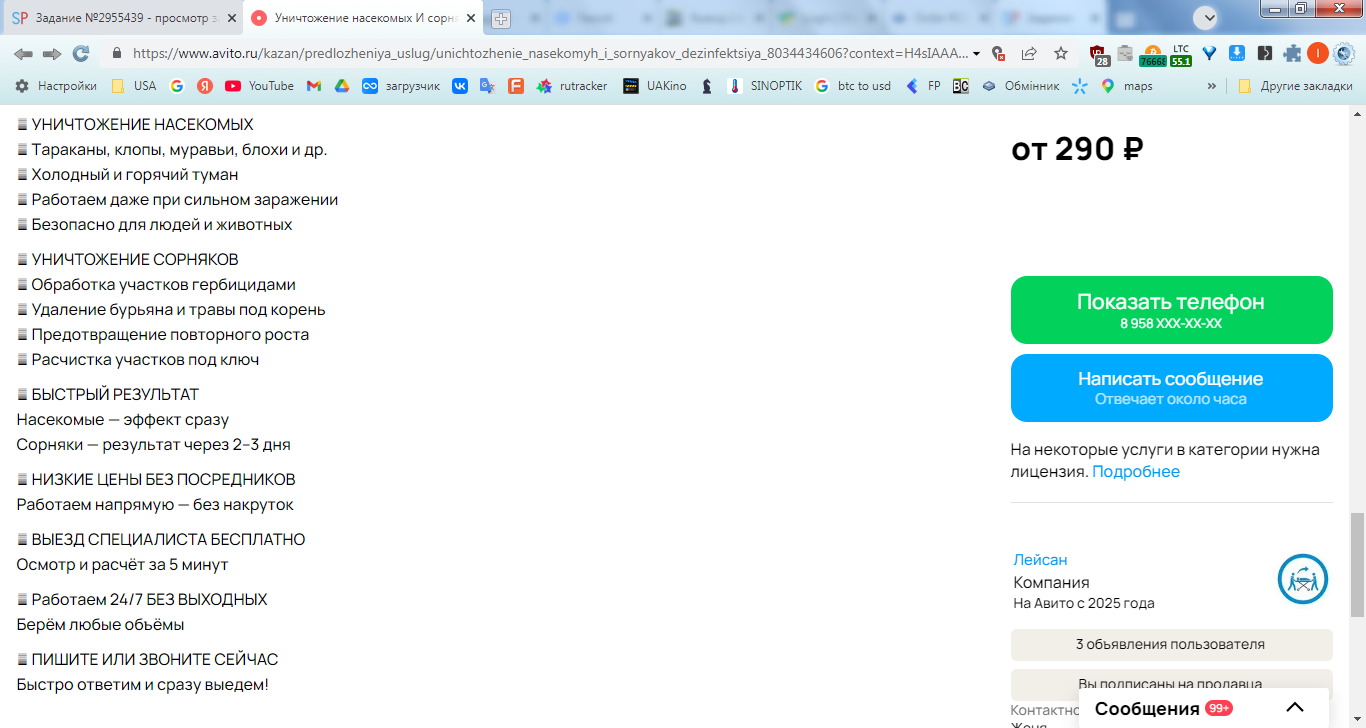Image resolution: width=1366 pixels, height=728 pixels.
Task: Expand the Сообщения chat panel chevron
Action: click(x=1294, y=708)
